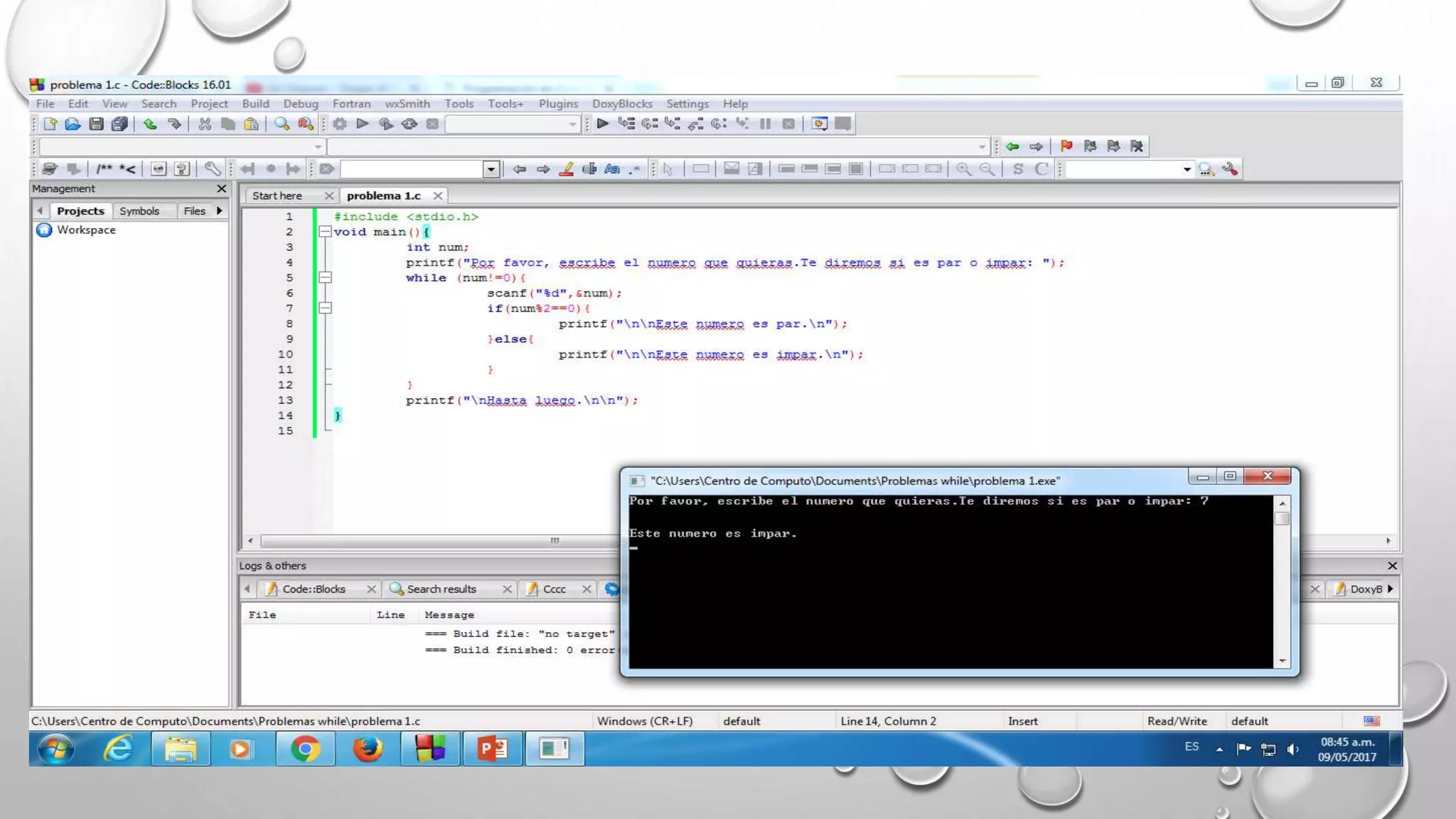The width and height of the screenshot is (1456, 819).
Task: Collapse the main function fold marker
Action: tap(325, 232)
